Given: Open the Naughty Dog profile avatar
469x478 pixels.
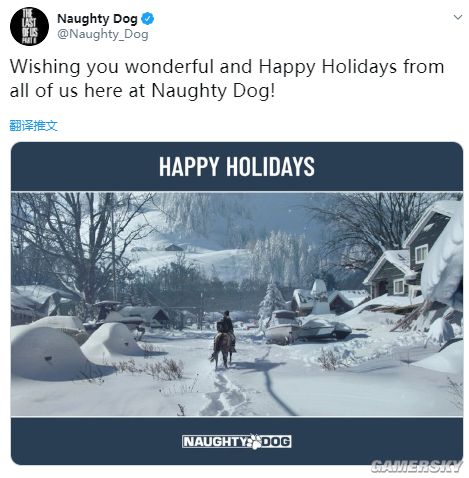Looking at the screenshot, I should click(x=29, y=26).
